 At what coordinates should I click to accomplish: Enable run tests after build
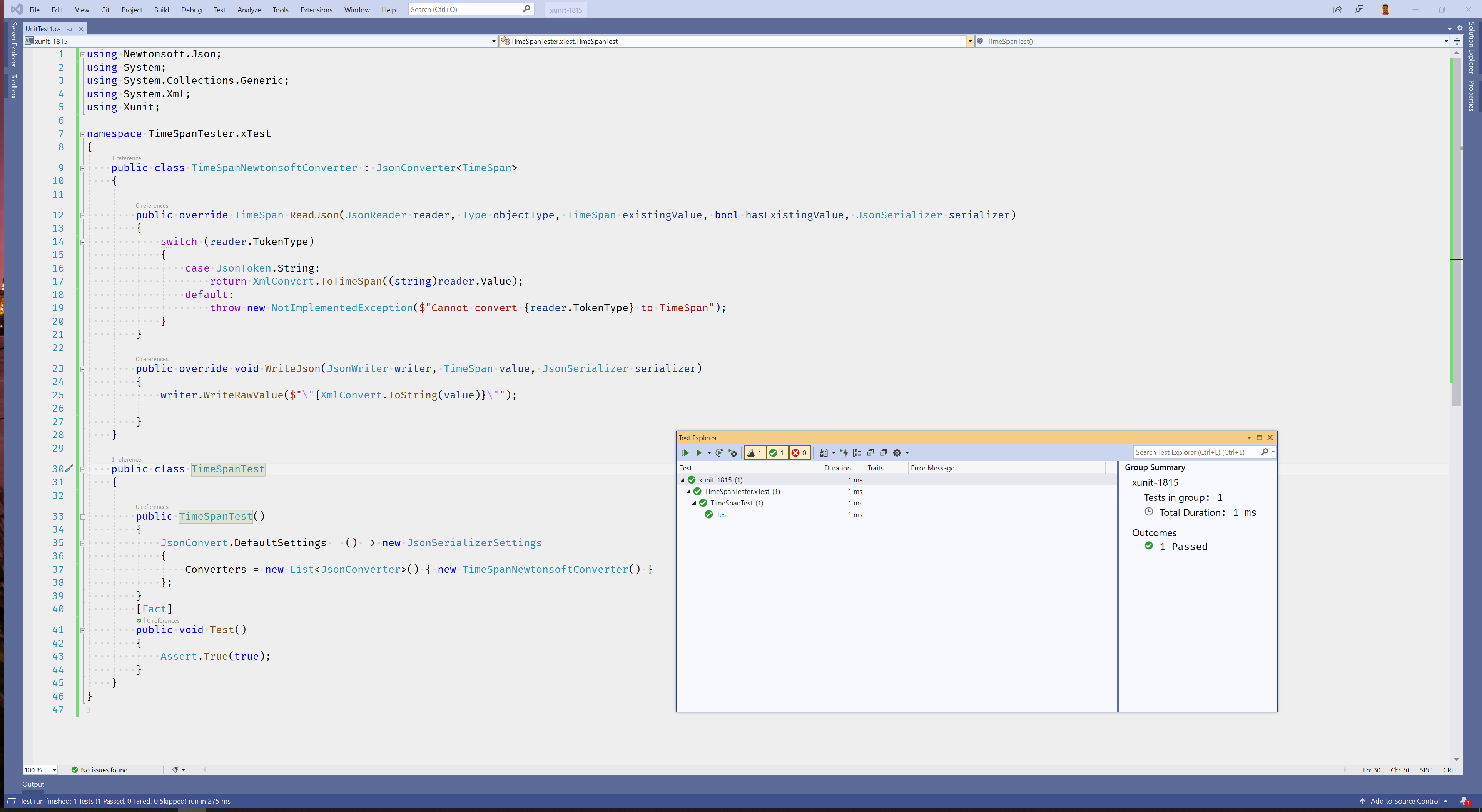(x=844, y=453)
